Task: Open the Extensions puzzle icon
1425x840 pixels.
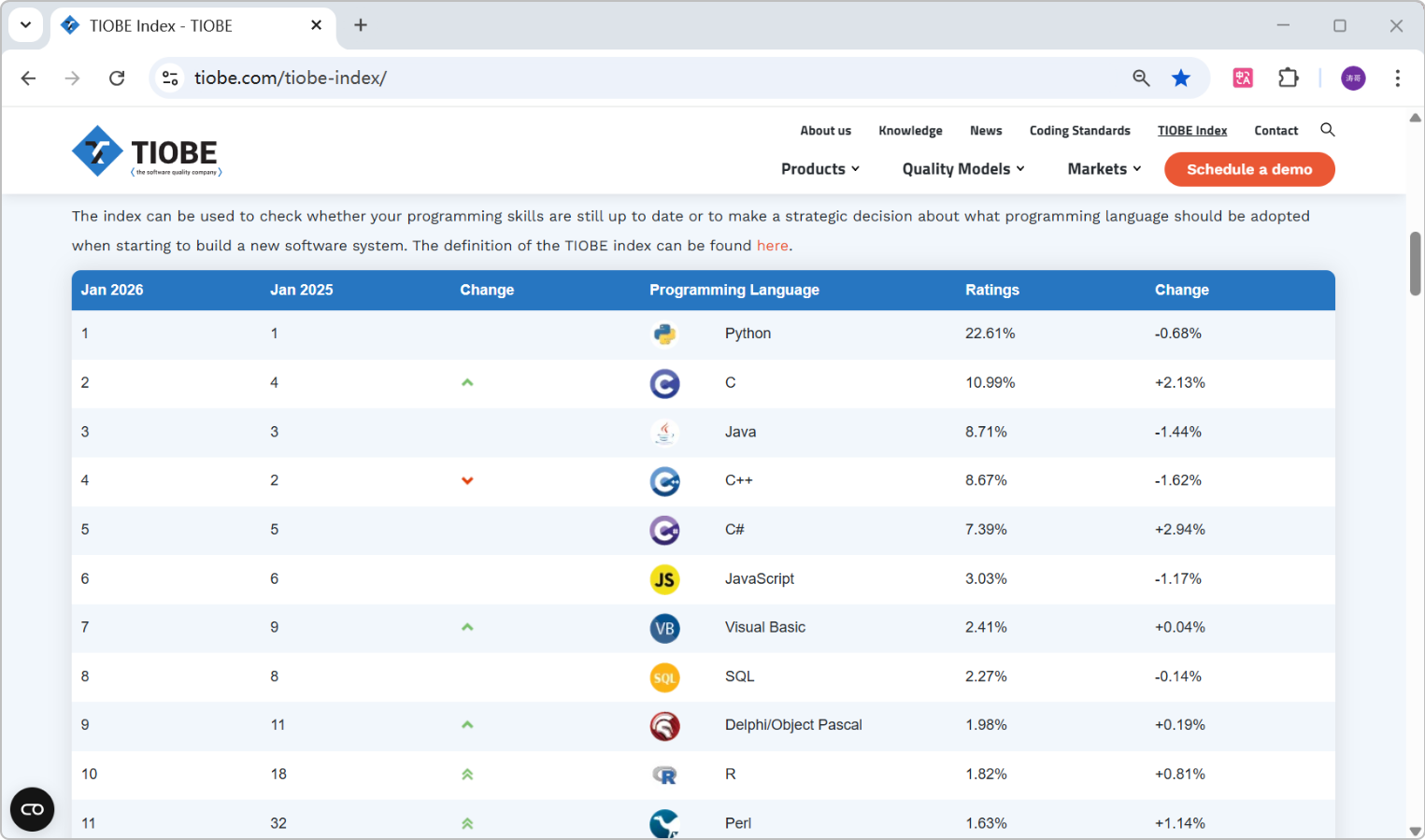Action: (x=1289, y=78)
